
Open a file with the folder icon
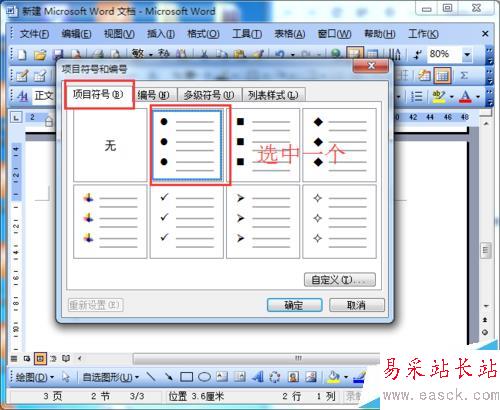tap(40, 55)
